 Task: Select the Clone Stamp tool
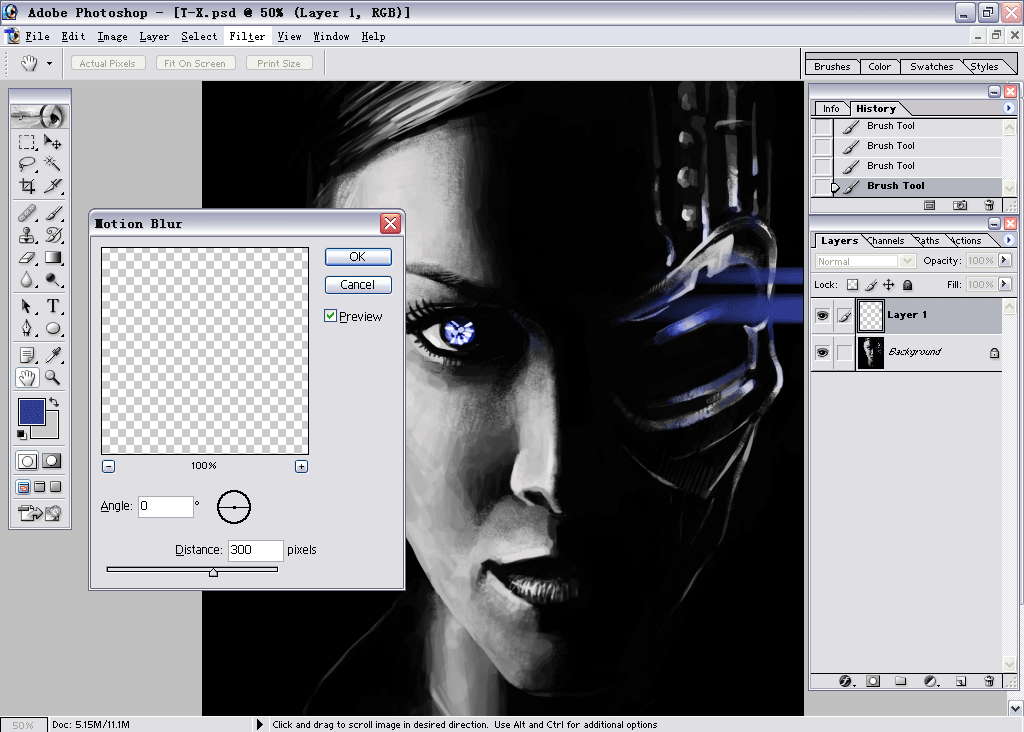pyautogui.click(x=27, y=235)
